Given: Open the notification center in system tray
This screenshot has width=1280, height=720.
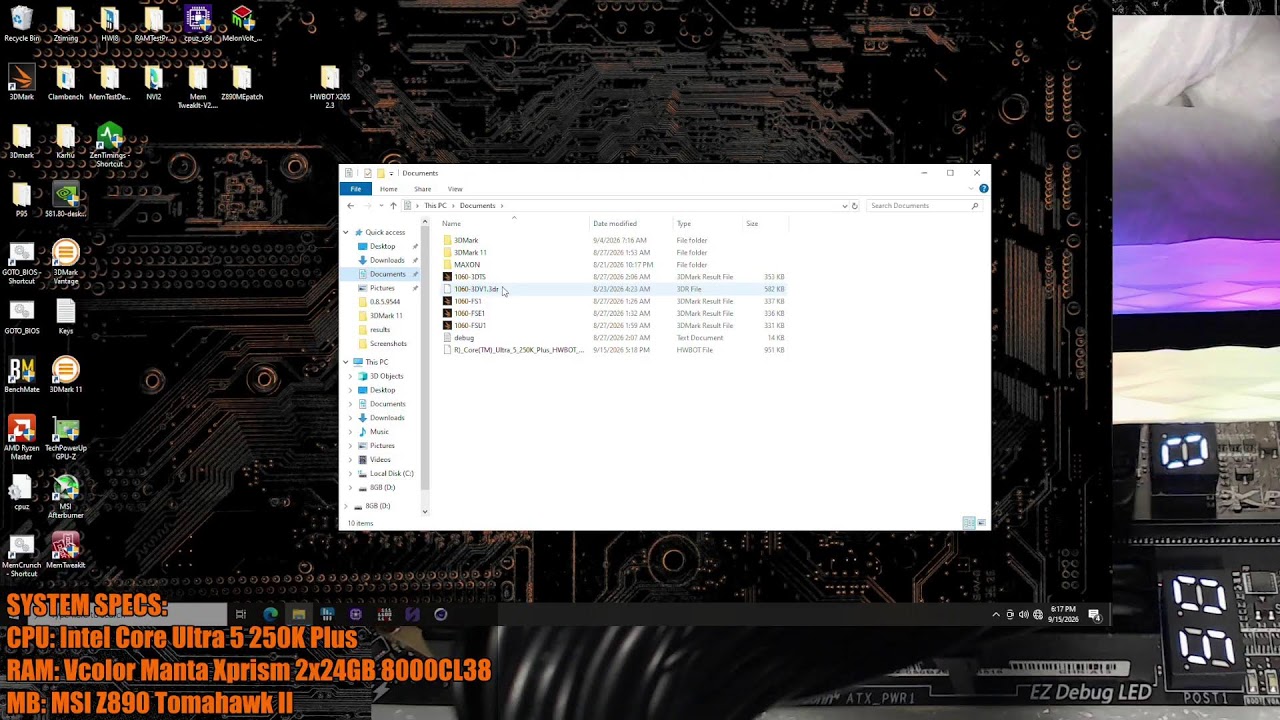Looking at the screenshot, I should pyautogui.click(x=1094, y=614).
